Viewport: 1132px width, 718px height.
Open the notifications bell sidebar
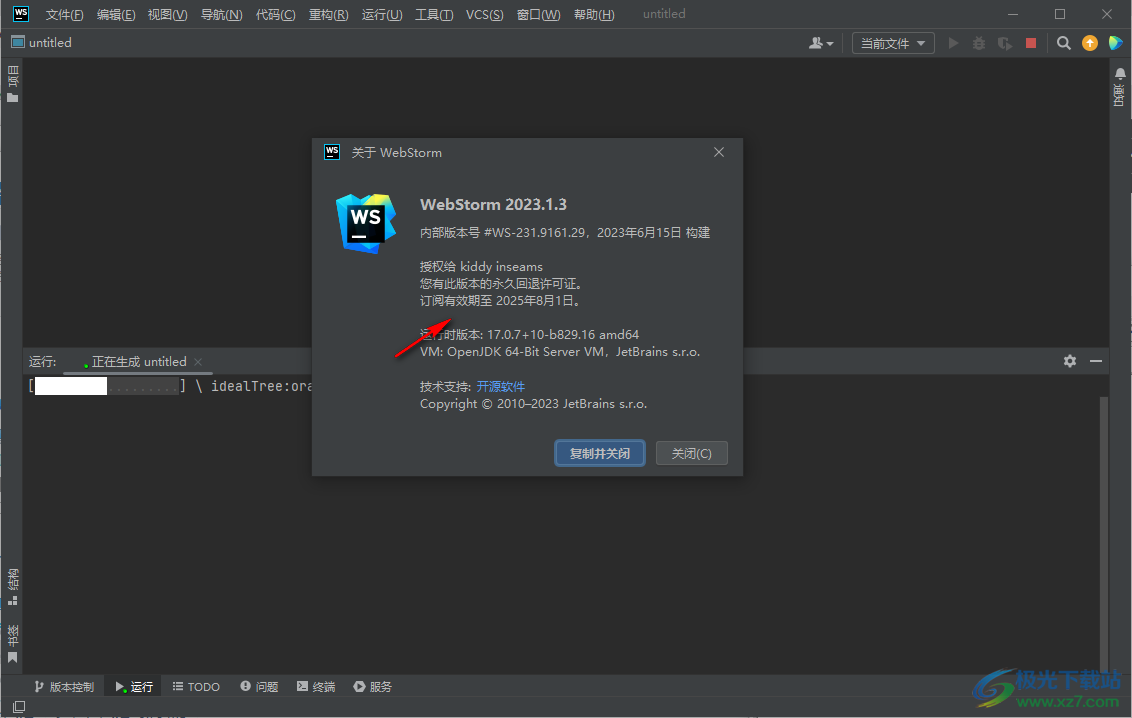click(1120, 87)
